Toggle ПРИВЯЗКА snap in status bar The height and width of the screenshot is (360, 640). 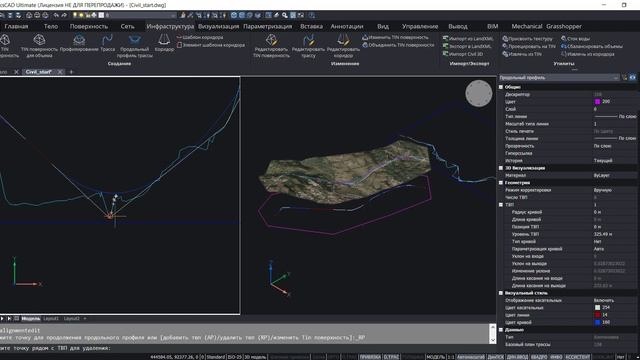tap(370, 357)
